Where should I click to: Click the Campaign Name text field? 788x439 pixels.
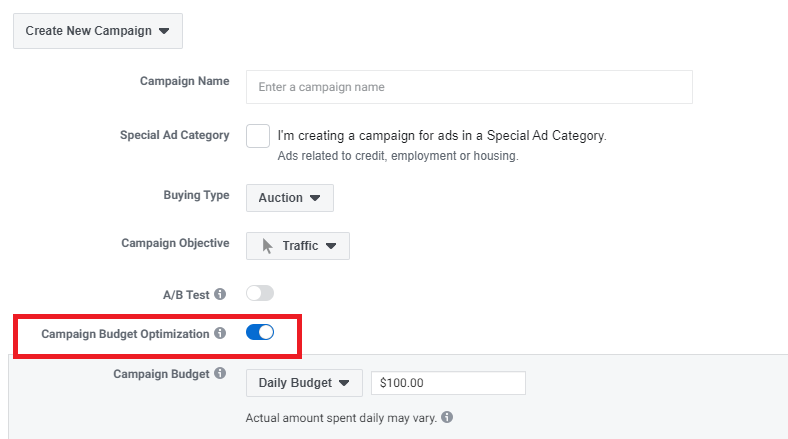469,87
